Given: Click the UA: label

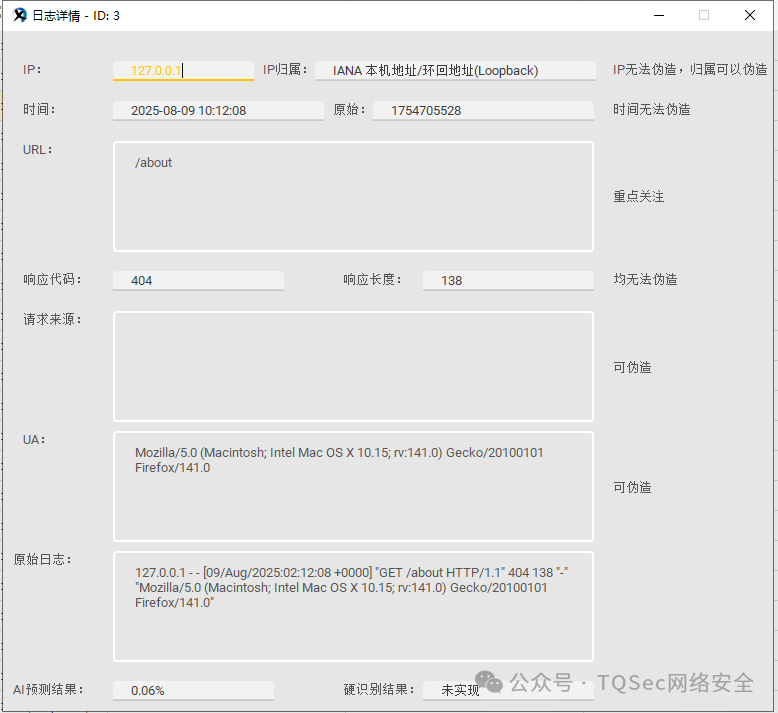Looking at the screenshot, I should (34, 440).
